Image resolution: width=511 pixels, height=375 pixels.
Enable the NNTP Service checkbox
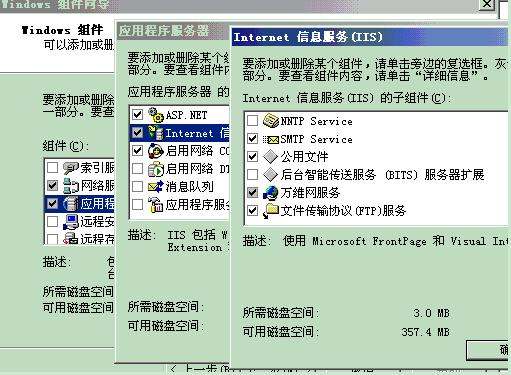[253, 121]
